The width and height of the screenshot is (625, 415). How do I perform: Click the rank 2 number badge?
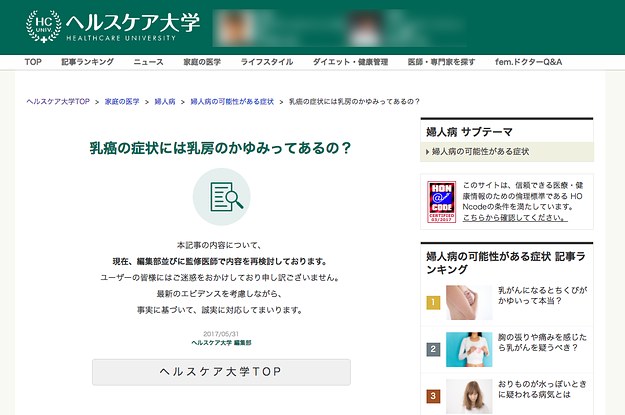pyautogui.click(x=433, y=349)
